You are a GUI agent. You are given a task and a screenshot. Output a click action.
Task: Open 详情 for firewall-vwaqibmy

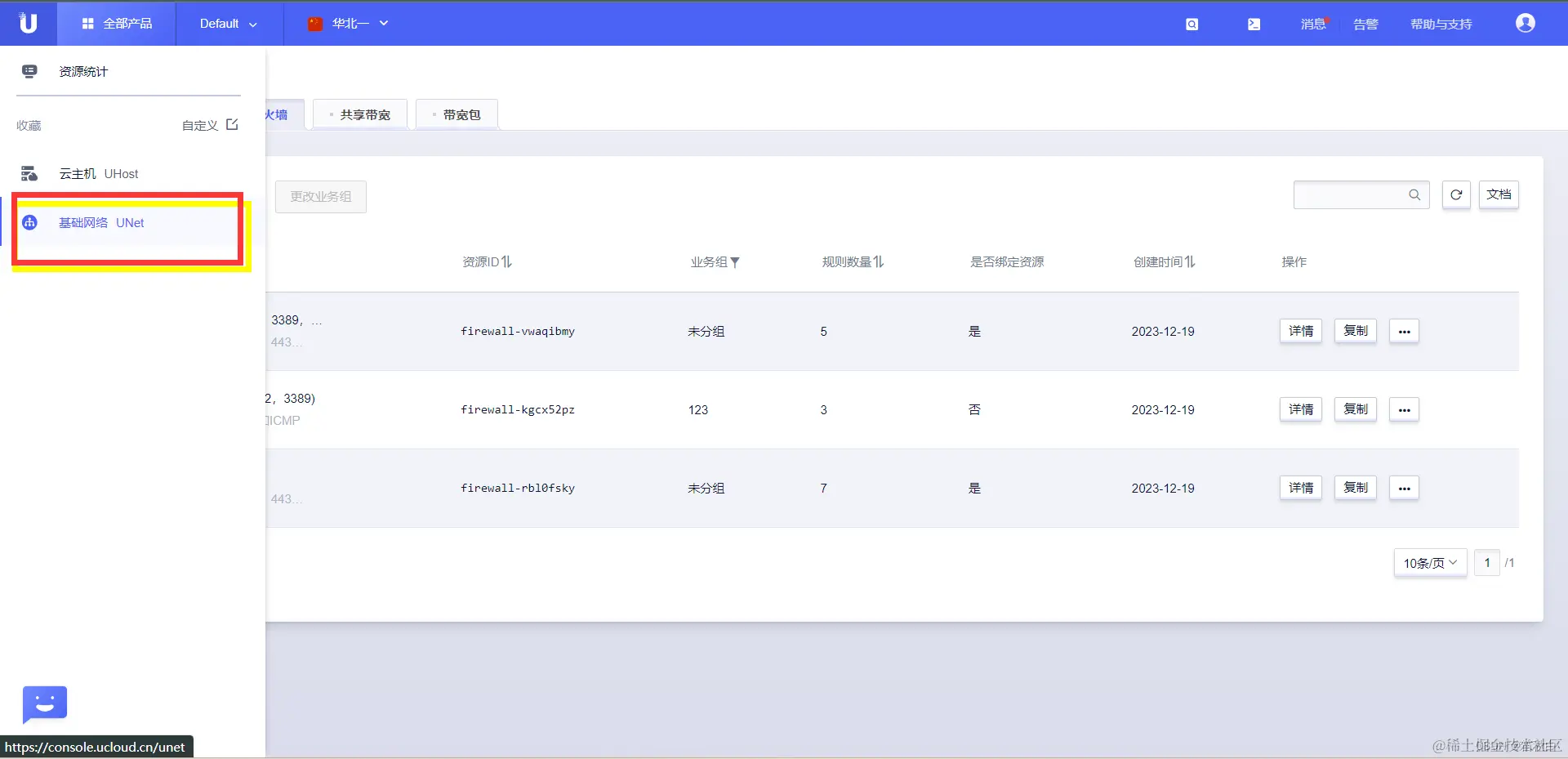(x=1300, y=331)
